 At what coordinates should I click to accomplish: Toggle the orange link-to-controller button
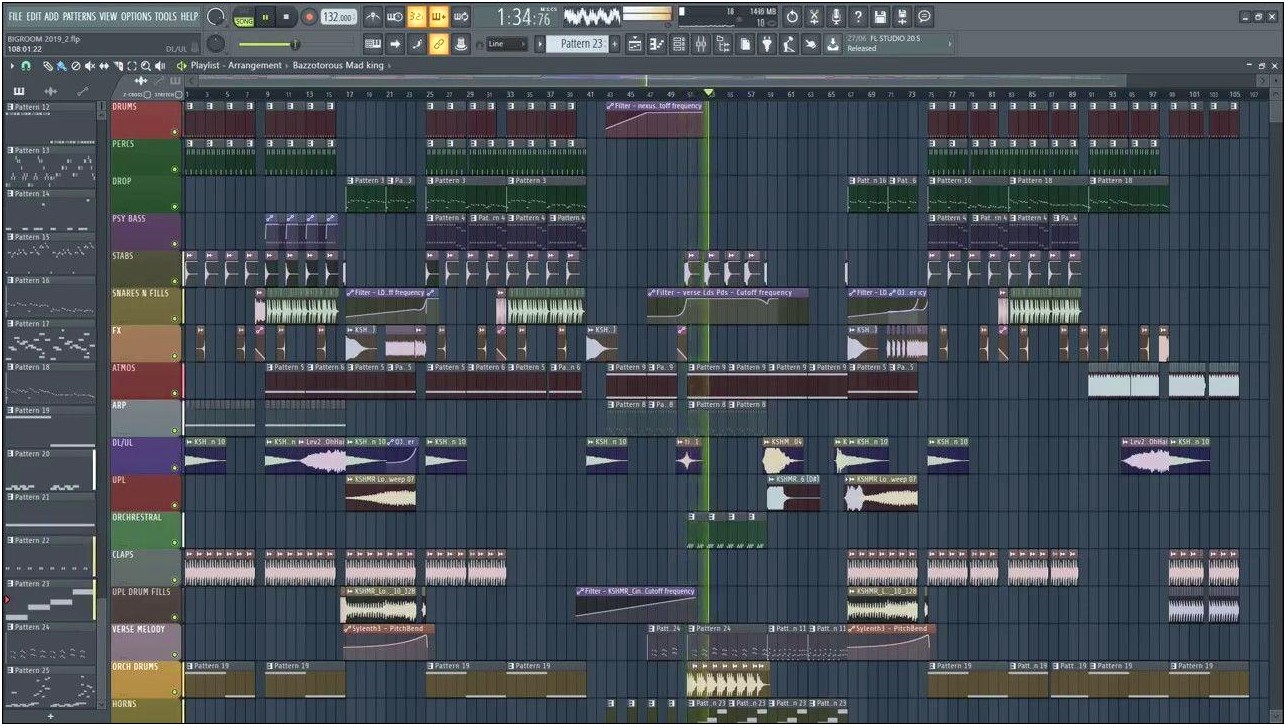tap(439, 44)
